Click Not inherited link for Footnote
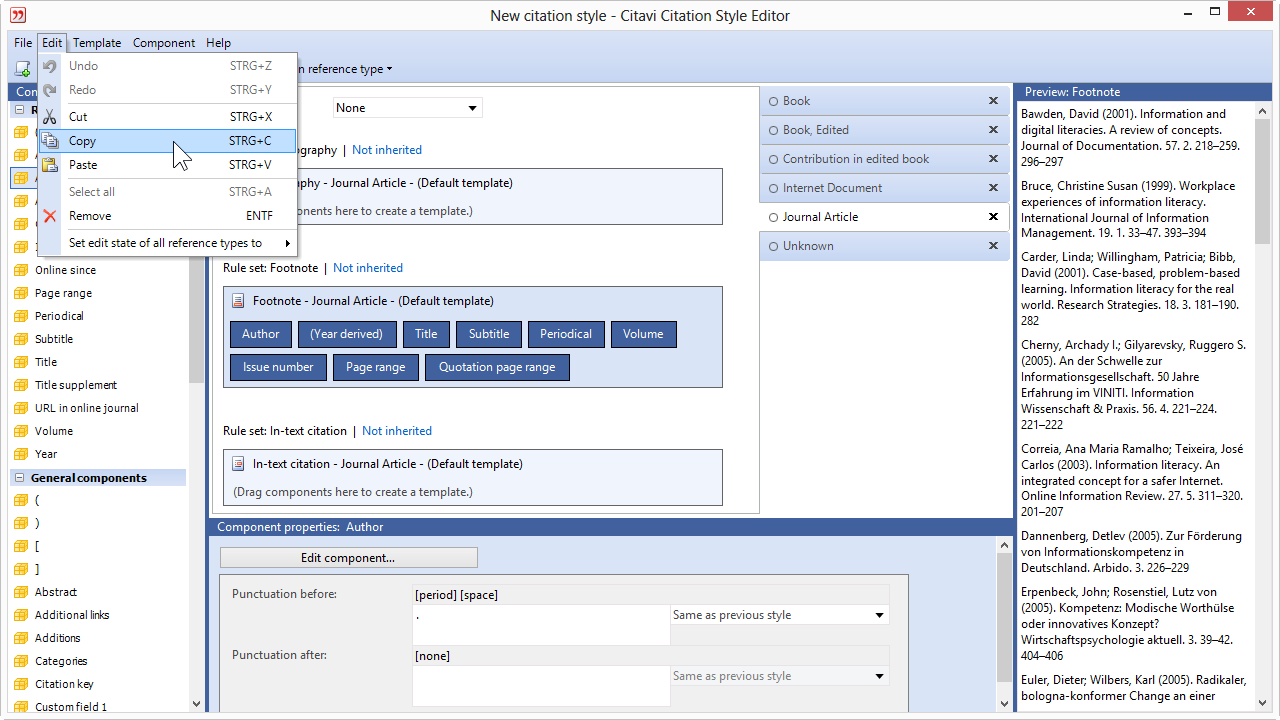1280x720 pixels. pos(368,268)
